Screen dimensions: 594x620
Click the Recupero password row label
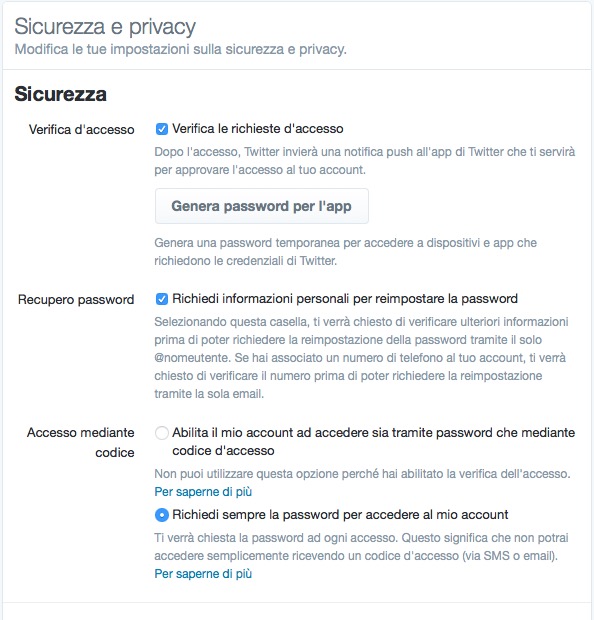tap(76, 299)
